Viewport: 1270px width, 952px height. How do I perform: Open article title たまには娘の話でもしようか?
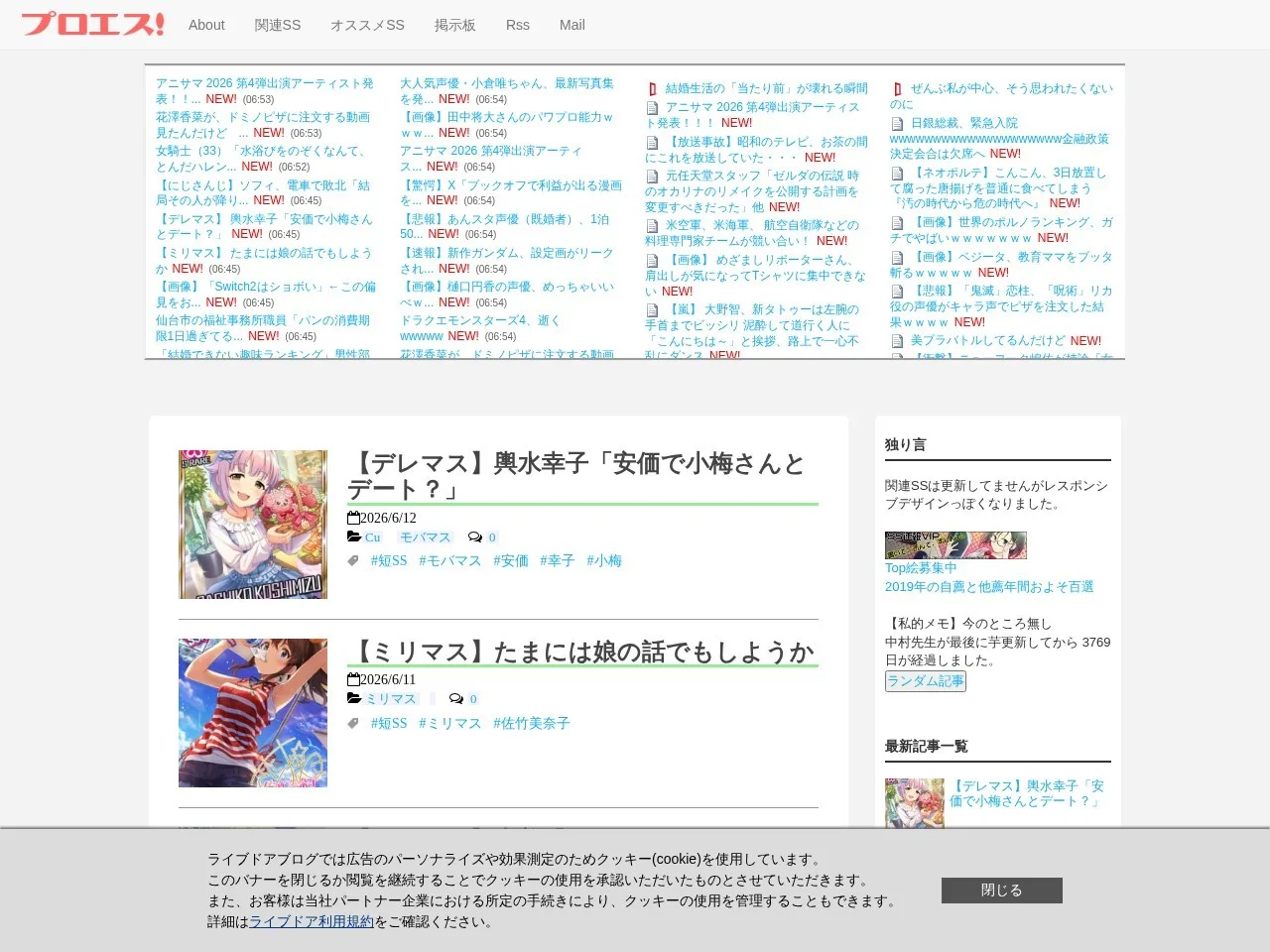pyautogui.click(x=581, y=652)
